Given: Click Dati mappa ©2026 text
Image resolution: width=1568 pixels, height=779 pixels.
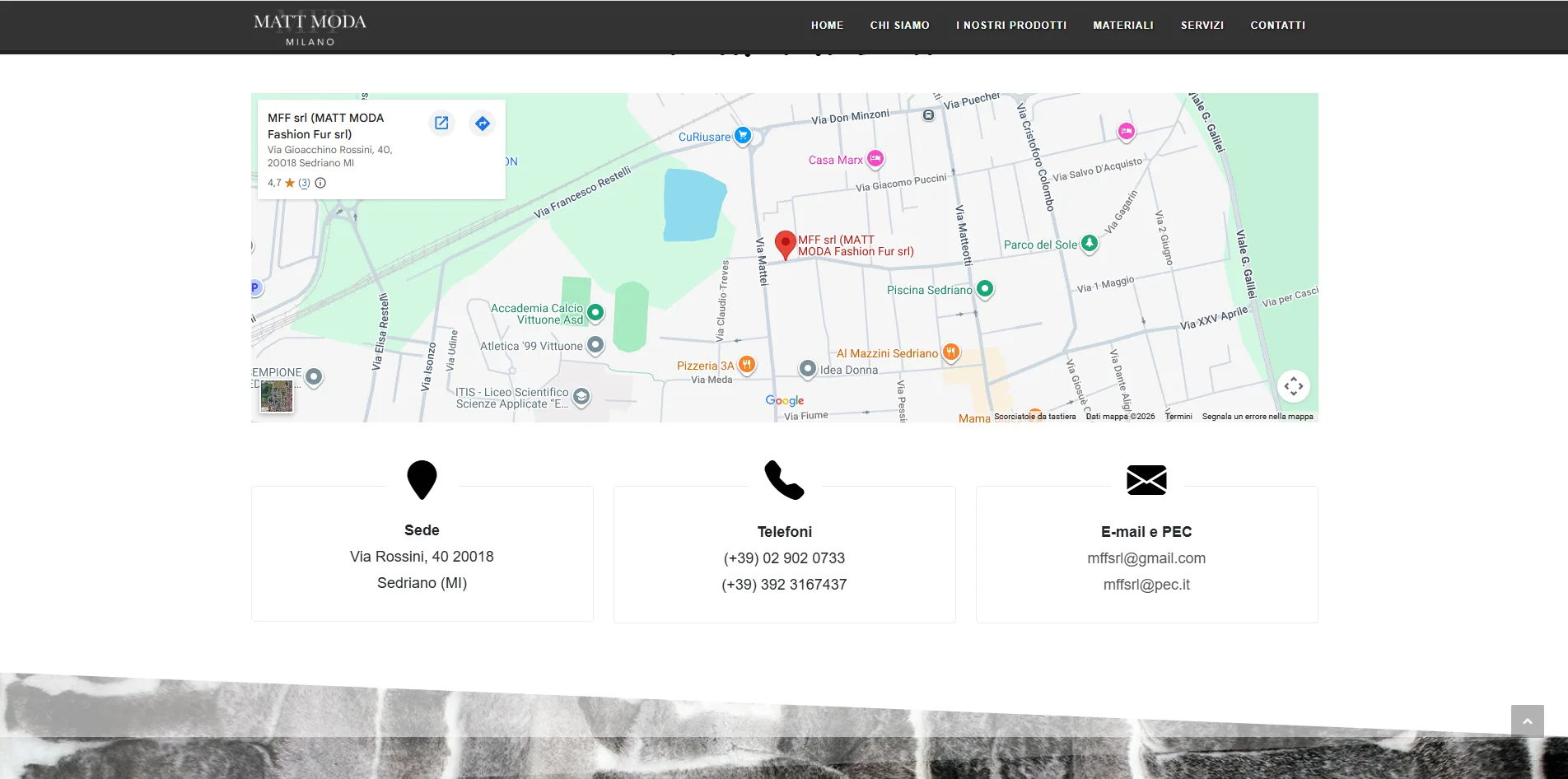Looking at the screenshot, I should click(1120, 417).
